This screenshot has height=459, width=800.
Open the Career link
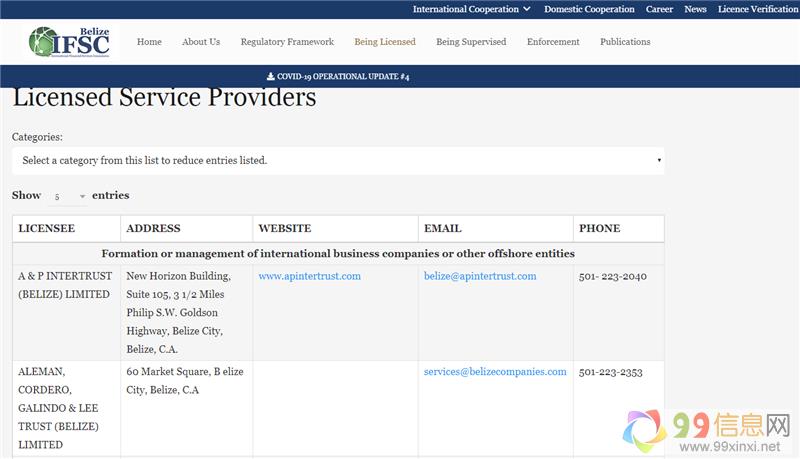pyautogui.click(x=659, y=9)
